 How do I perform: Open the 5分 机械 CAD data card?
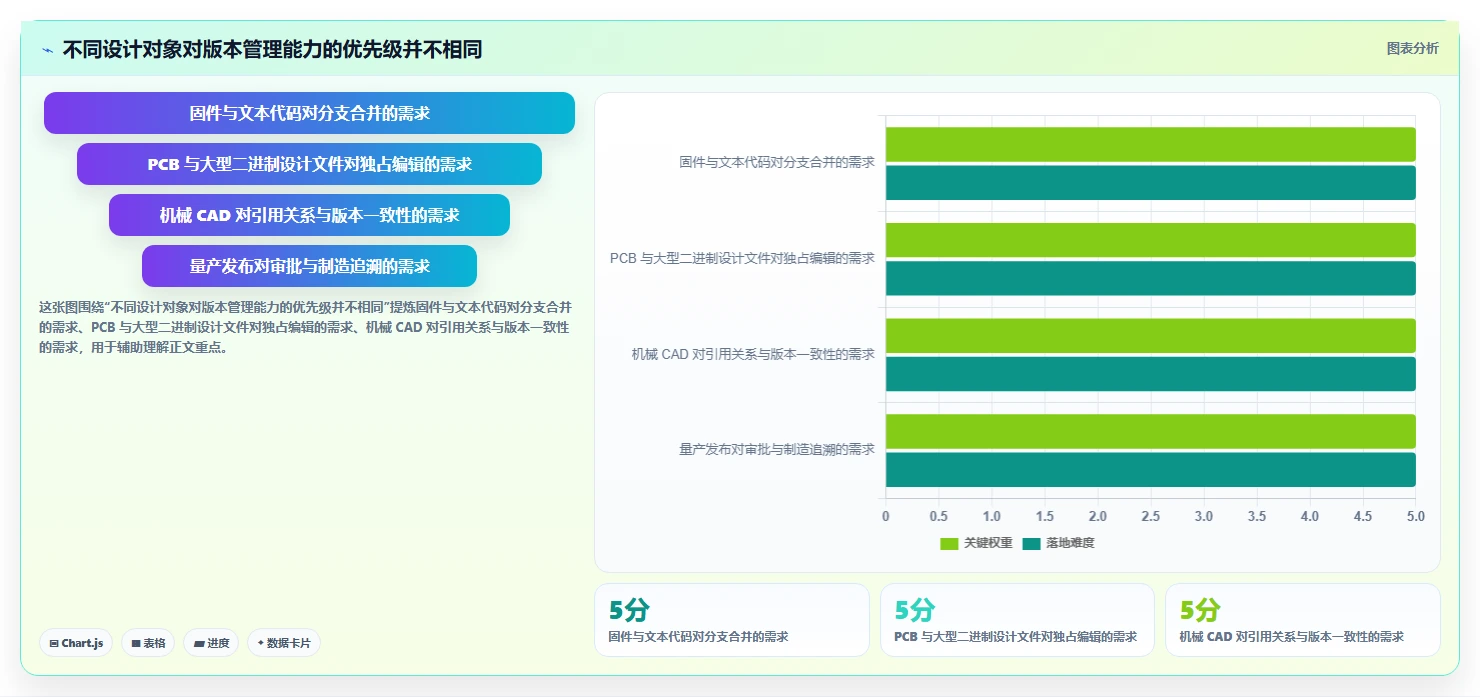tap(1303, 620)
